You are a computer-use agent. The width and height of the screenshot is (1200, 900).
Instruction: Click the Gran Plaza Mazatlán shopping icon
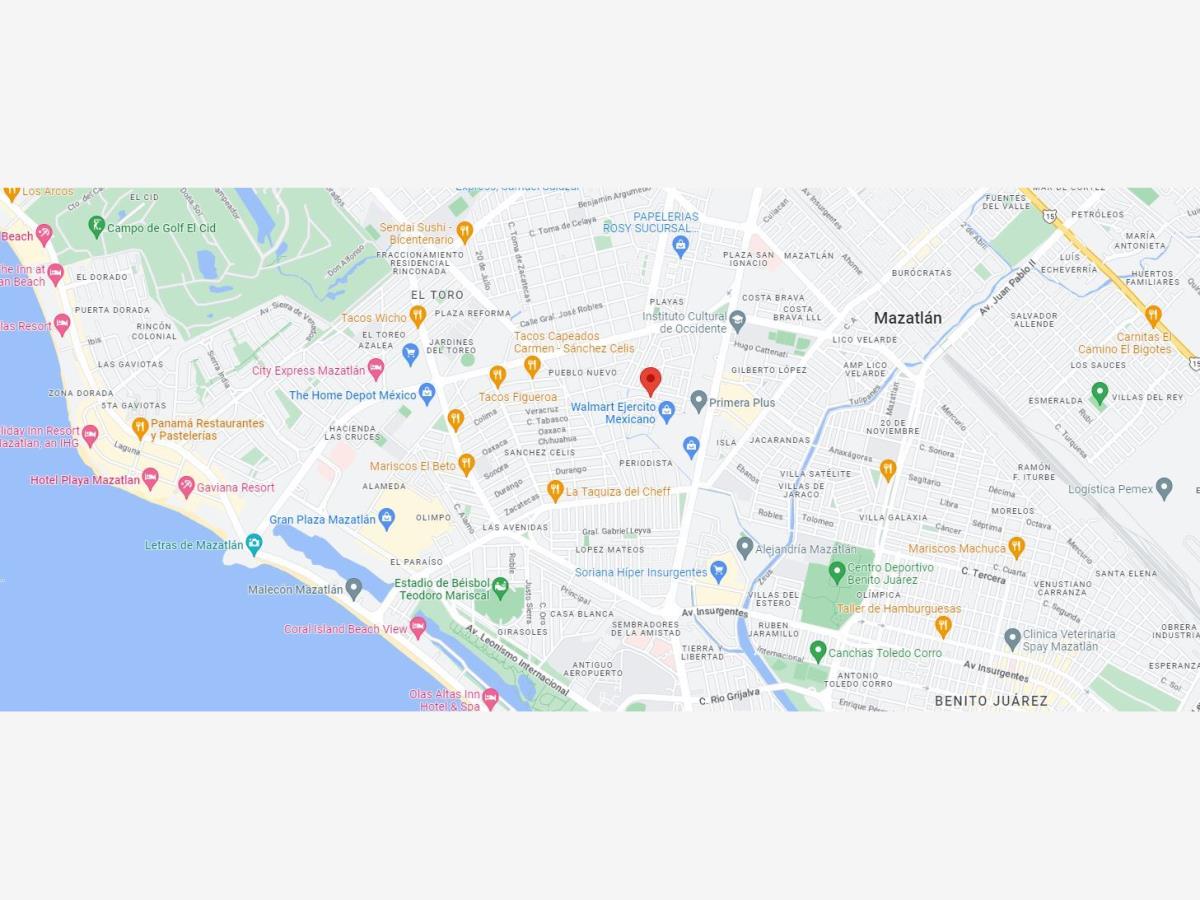(387, 519)
